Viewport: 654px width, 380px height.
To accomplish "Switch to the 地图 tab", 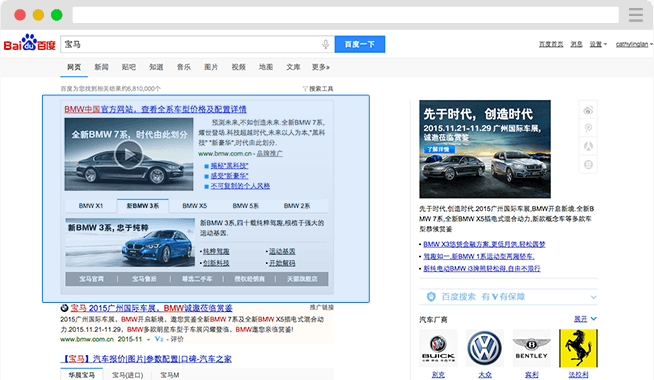I will (x=266, y=67).
